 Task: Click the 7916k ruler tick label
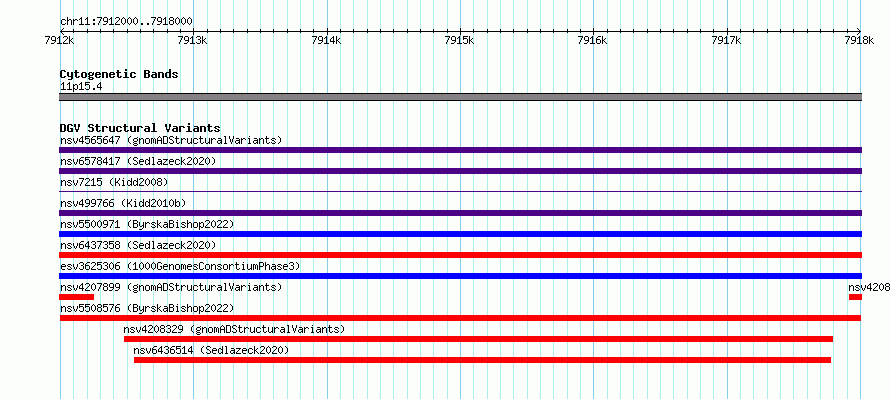tap(594, 40)
